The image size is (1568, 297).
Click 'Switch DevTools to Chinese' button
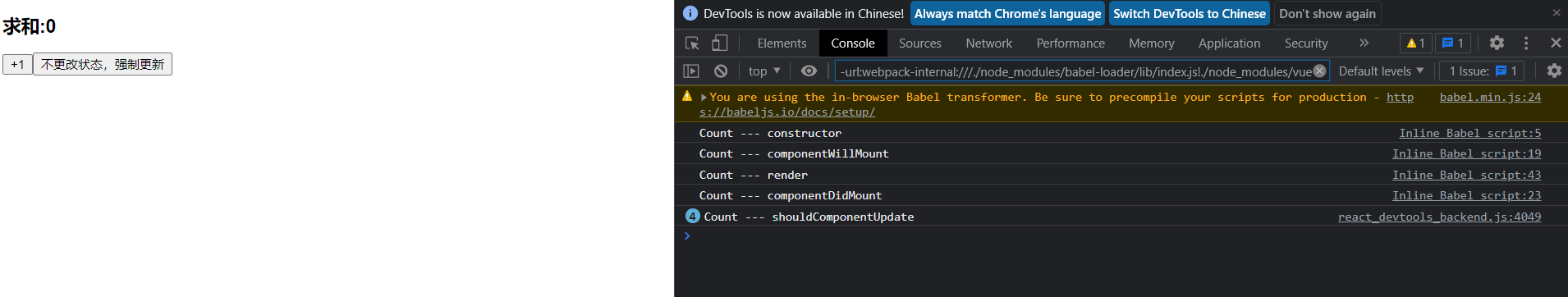pos(1190,13)
